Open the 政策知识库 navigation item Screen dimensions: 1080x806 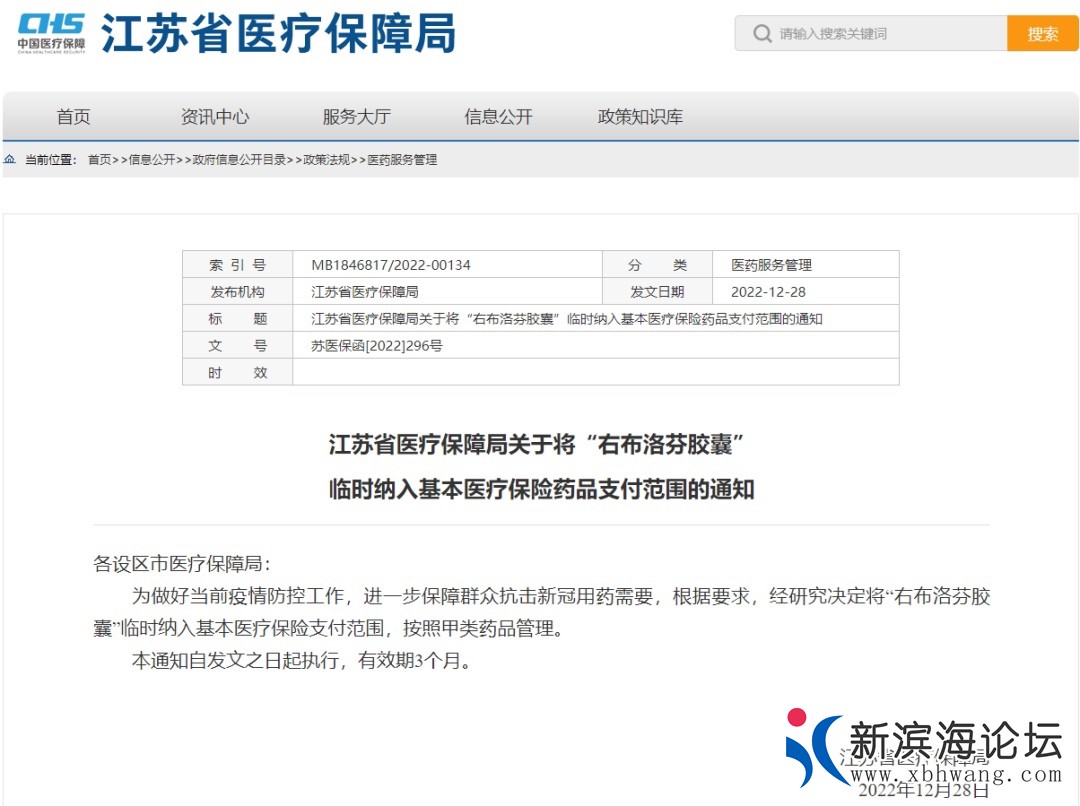[x=640, y=117]
